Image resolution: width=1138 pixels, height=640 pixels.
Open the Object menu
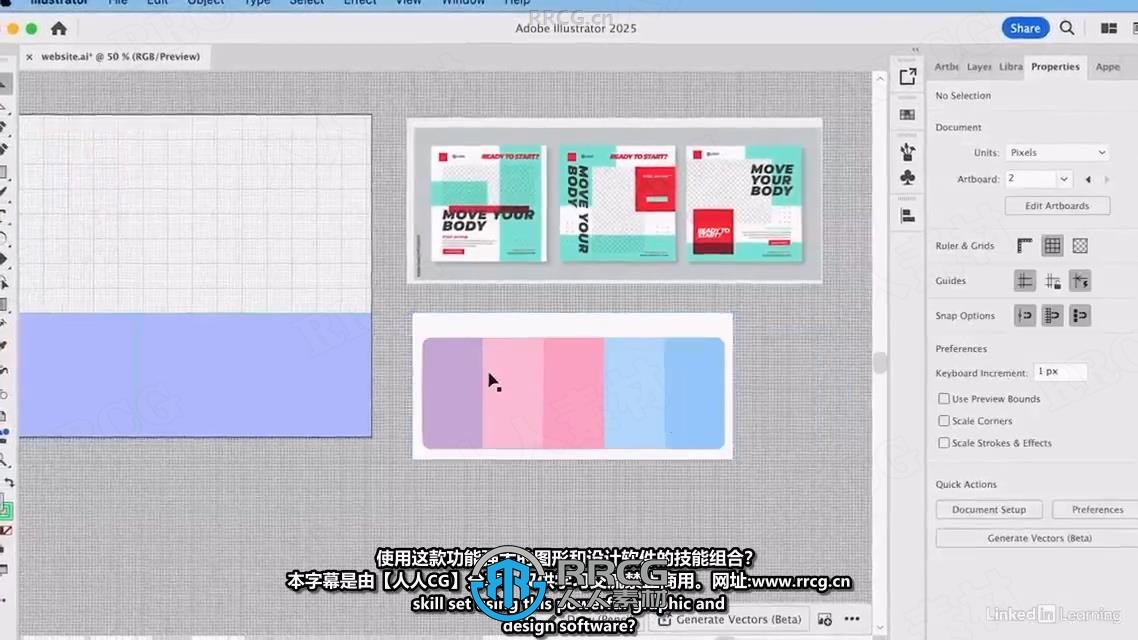[205, 3]
